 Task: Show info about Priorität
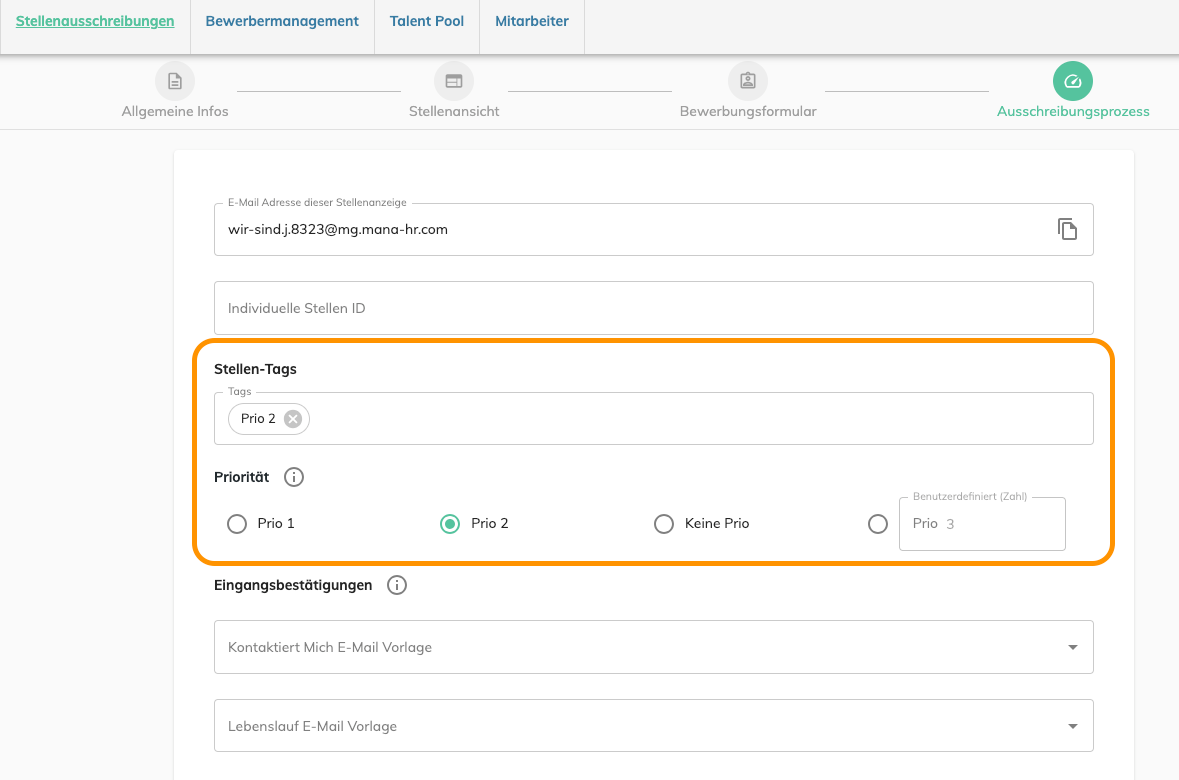(294, 477)
